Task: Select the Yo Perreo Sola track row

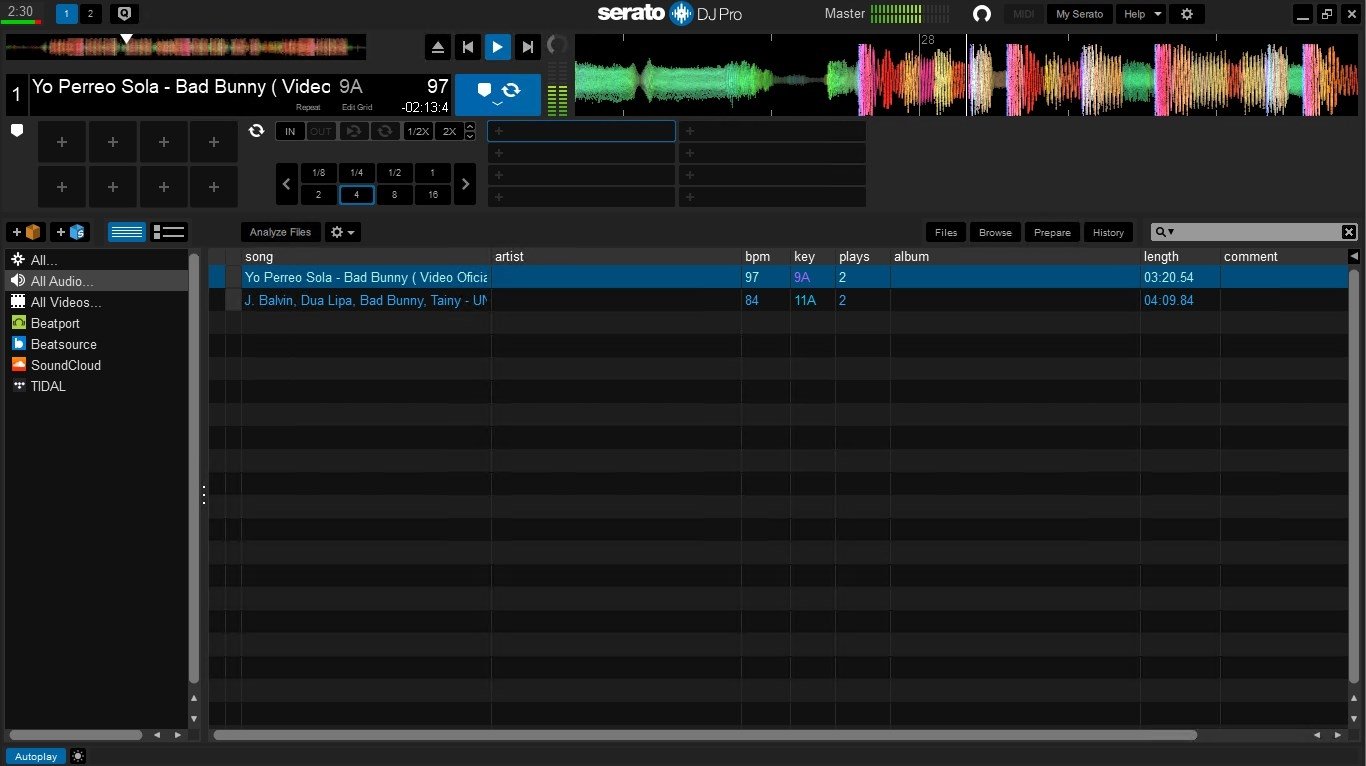Action: [x=778, y=277]
